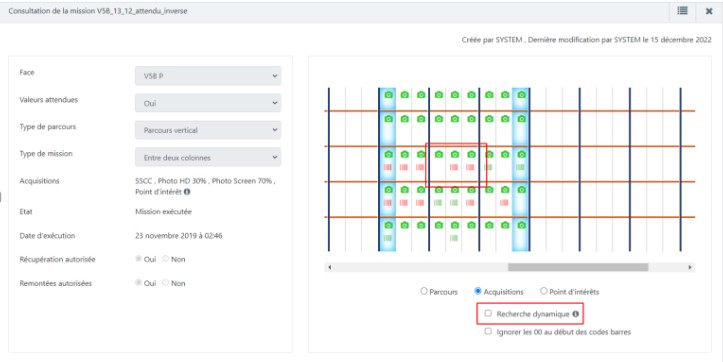This screenshot has width=723, height=362.
Task: Open the list view icon in header
Action: [682, 11]
